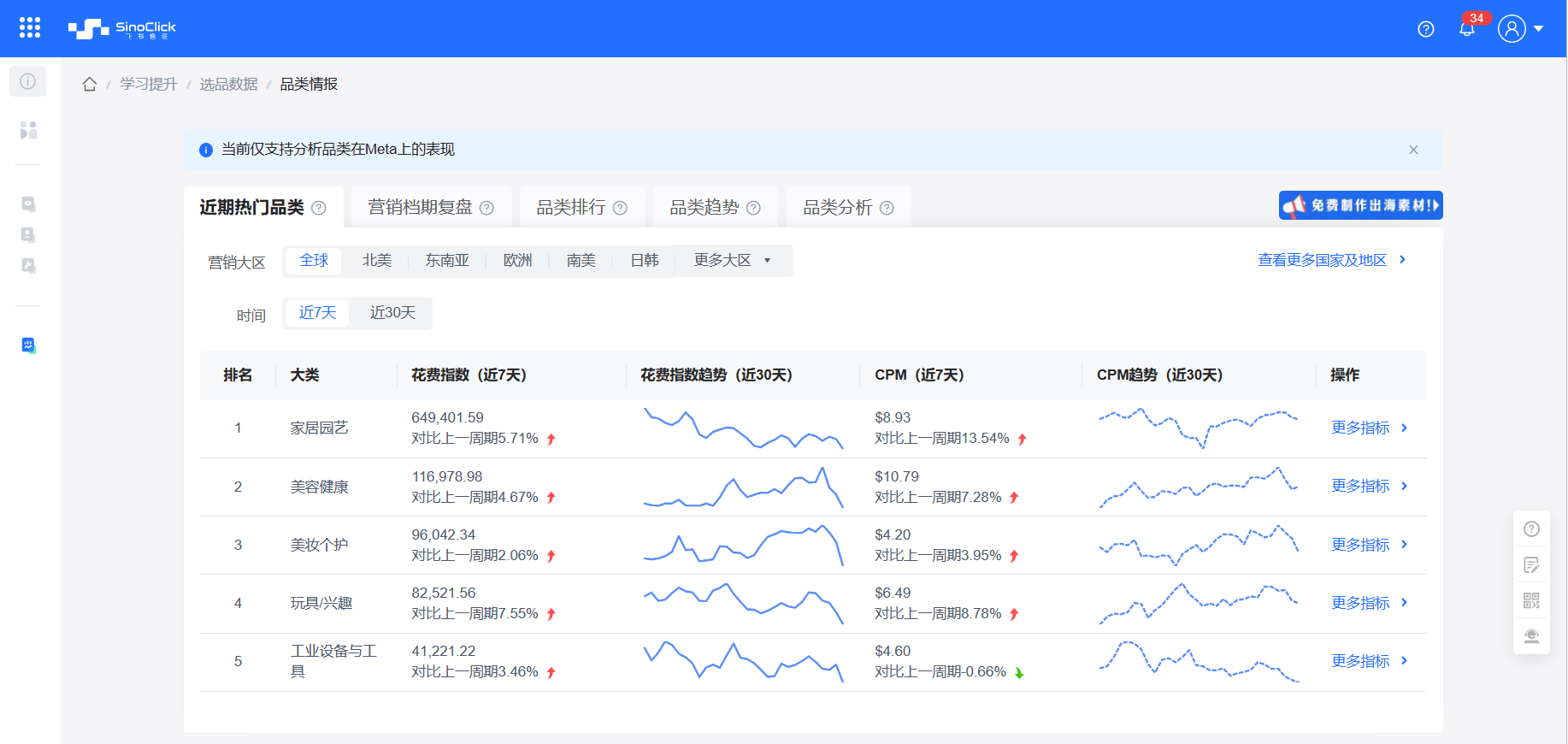The height and width of the screenshot is (744, 1568).
Task: Open 更多指标 for 美容健康
Action: tap(1369, 486)
